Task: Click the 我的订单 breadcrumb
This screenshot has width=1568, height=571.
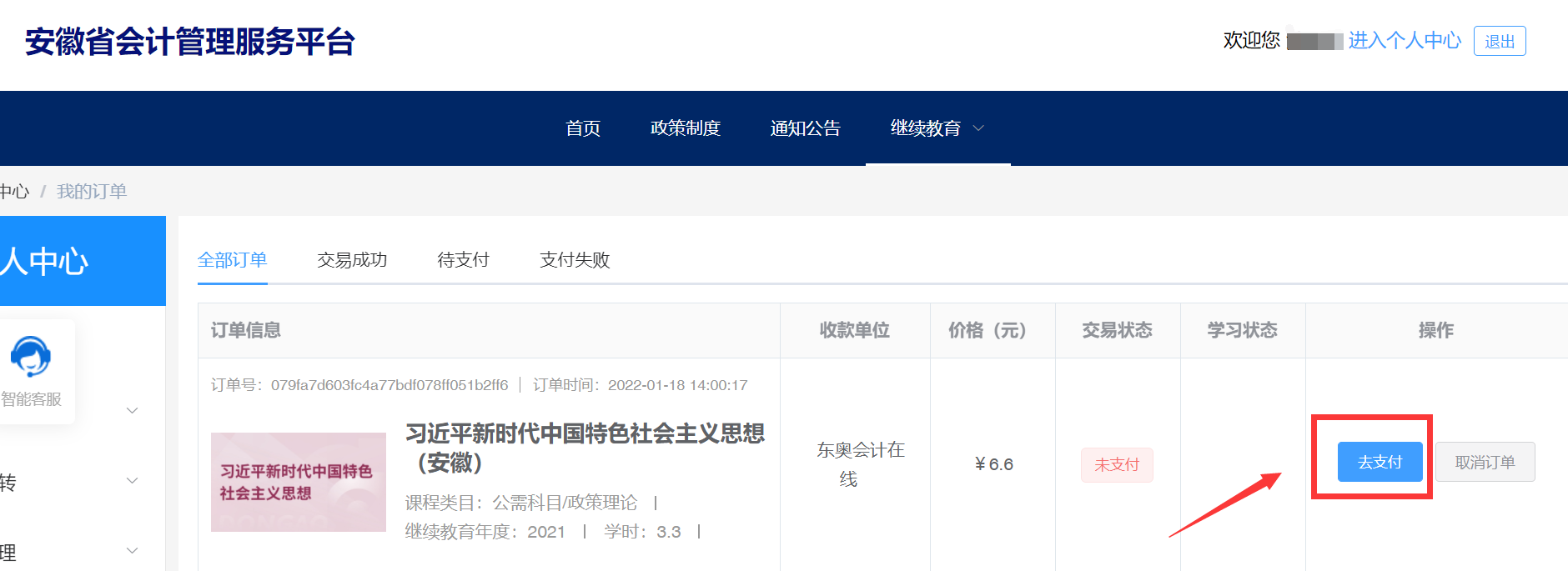Action: pyautogui.click(x=92, y=192)
